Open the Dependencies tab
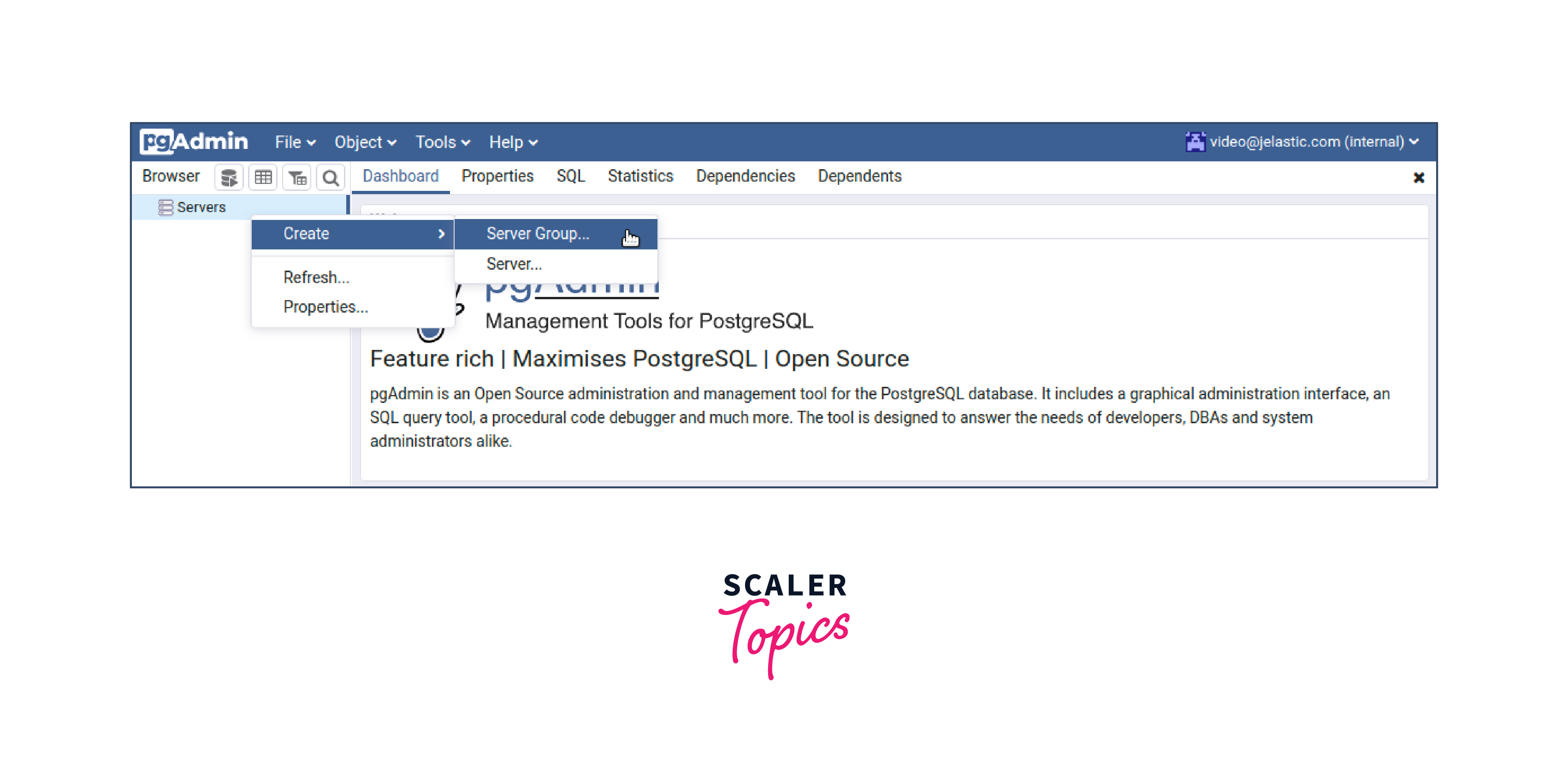 tap(745, 176)
